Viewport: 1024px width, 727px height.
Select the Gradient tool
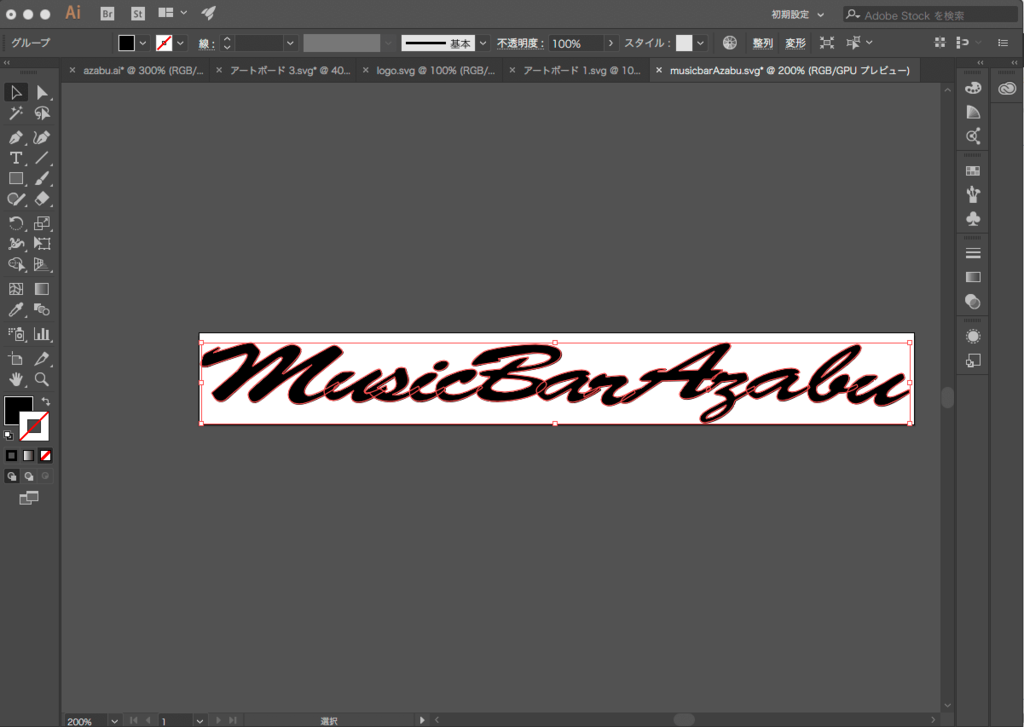pos(42,289)
